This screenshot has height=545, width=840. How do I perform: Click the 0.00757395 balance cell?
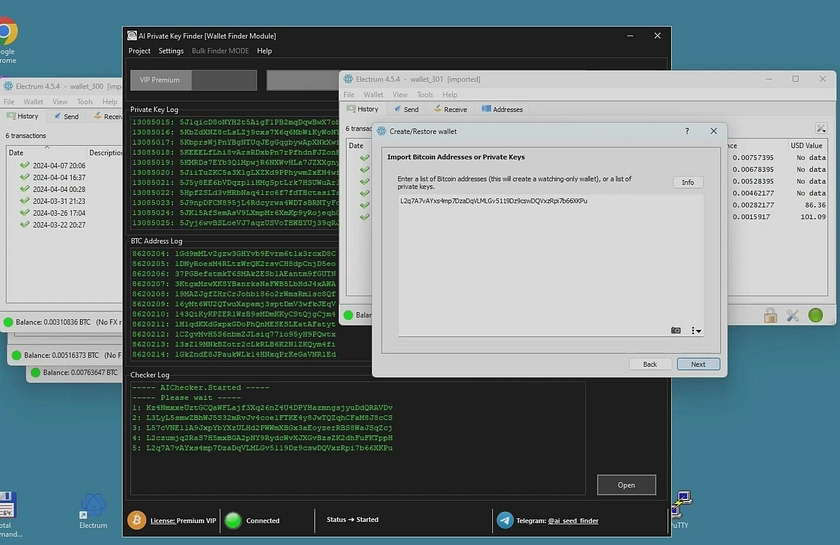[x=753, y=158]
